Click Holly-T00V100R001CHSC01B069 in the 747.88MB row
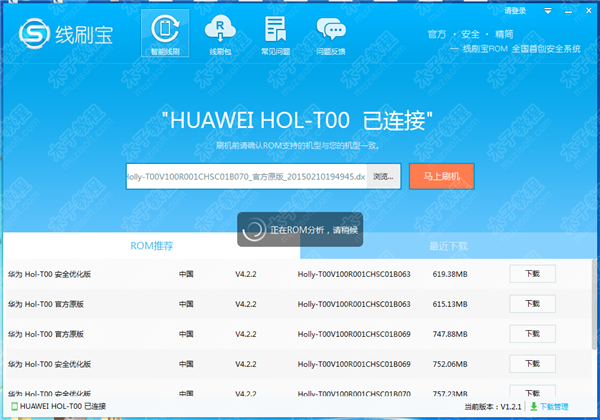The image size is (600, 420). 354,334
